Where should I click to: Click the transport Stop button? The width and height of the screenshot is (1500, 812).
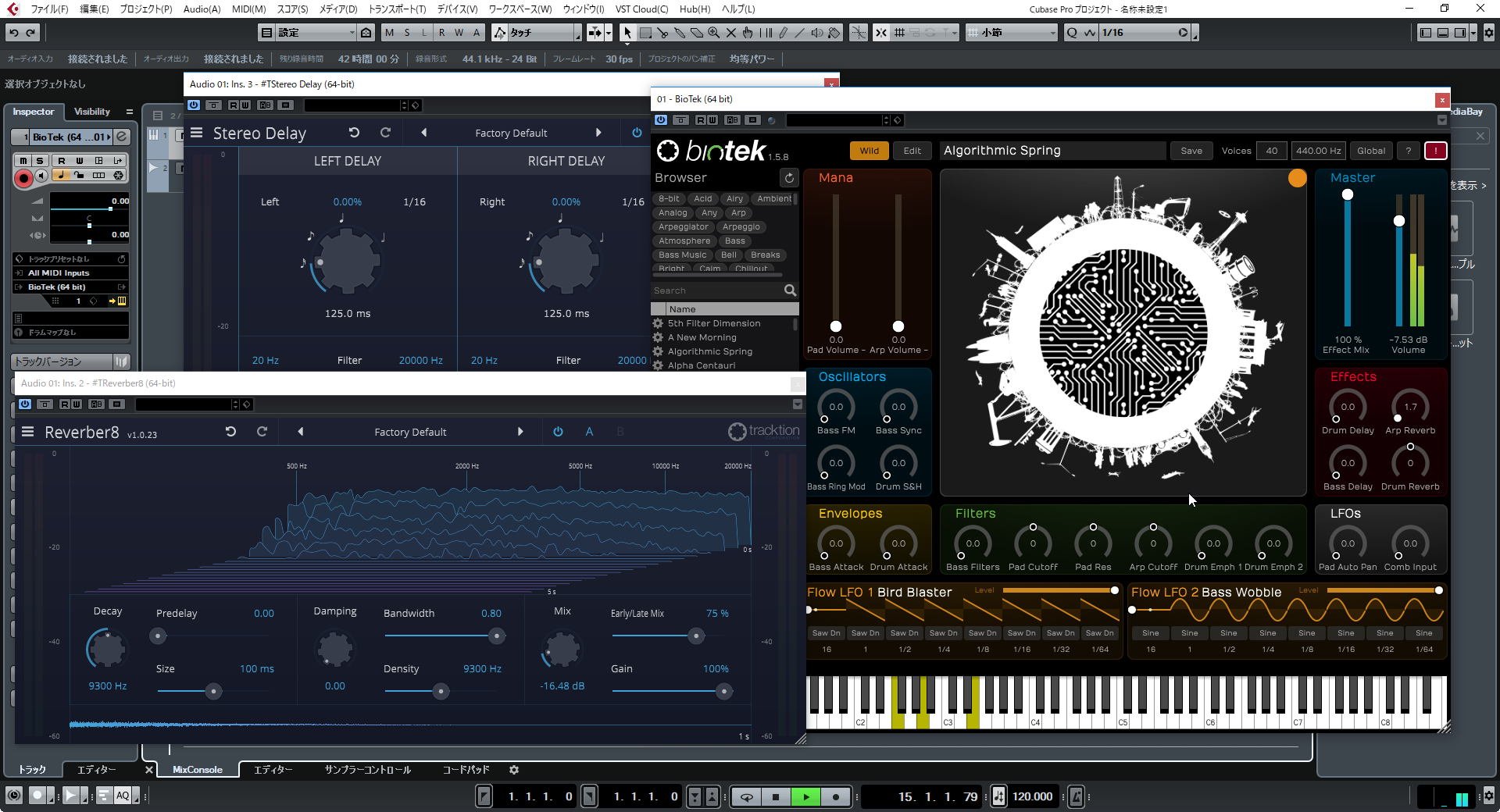point(775,797)
